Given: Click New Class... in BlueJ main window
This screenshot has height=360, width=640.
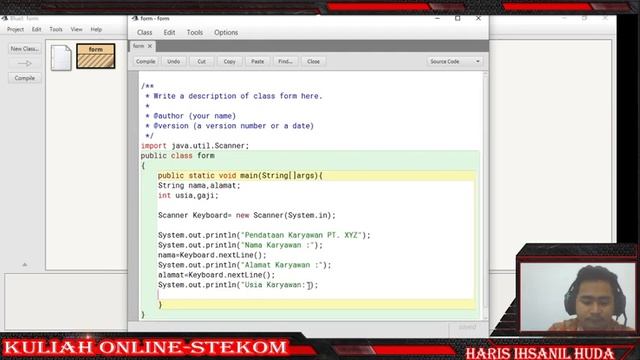Looking at the screenshot, I should [24, 49].
